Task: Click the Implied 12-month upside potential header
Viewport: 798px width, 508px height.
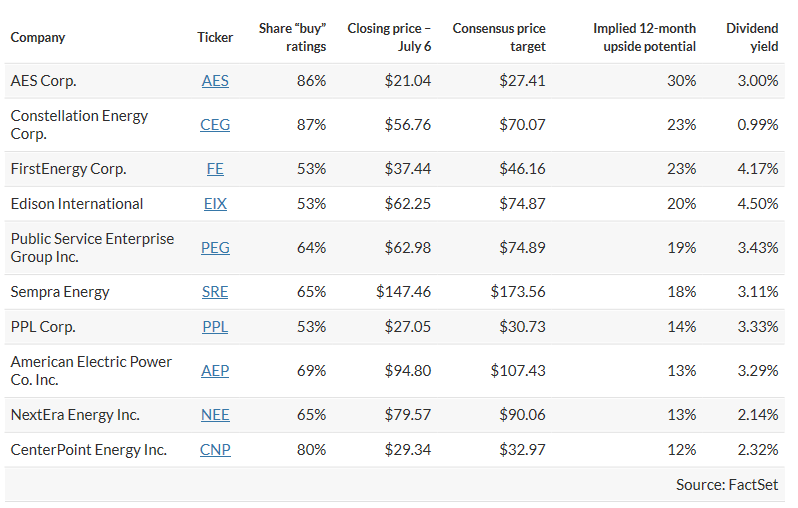Action: point(644,37)
